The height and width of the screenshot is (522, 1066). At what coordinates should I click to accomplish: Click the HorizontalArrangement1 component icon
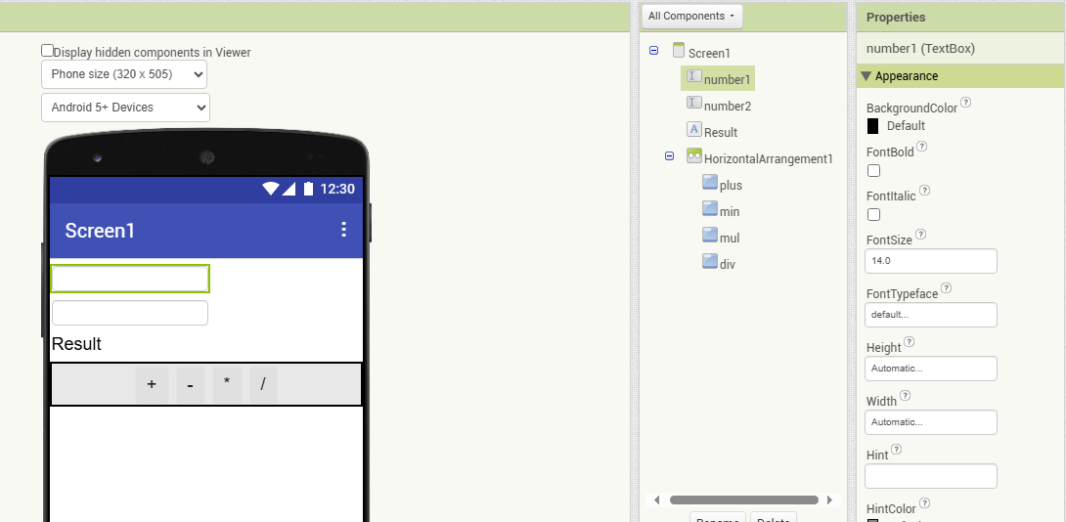point(694,157)
